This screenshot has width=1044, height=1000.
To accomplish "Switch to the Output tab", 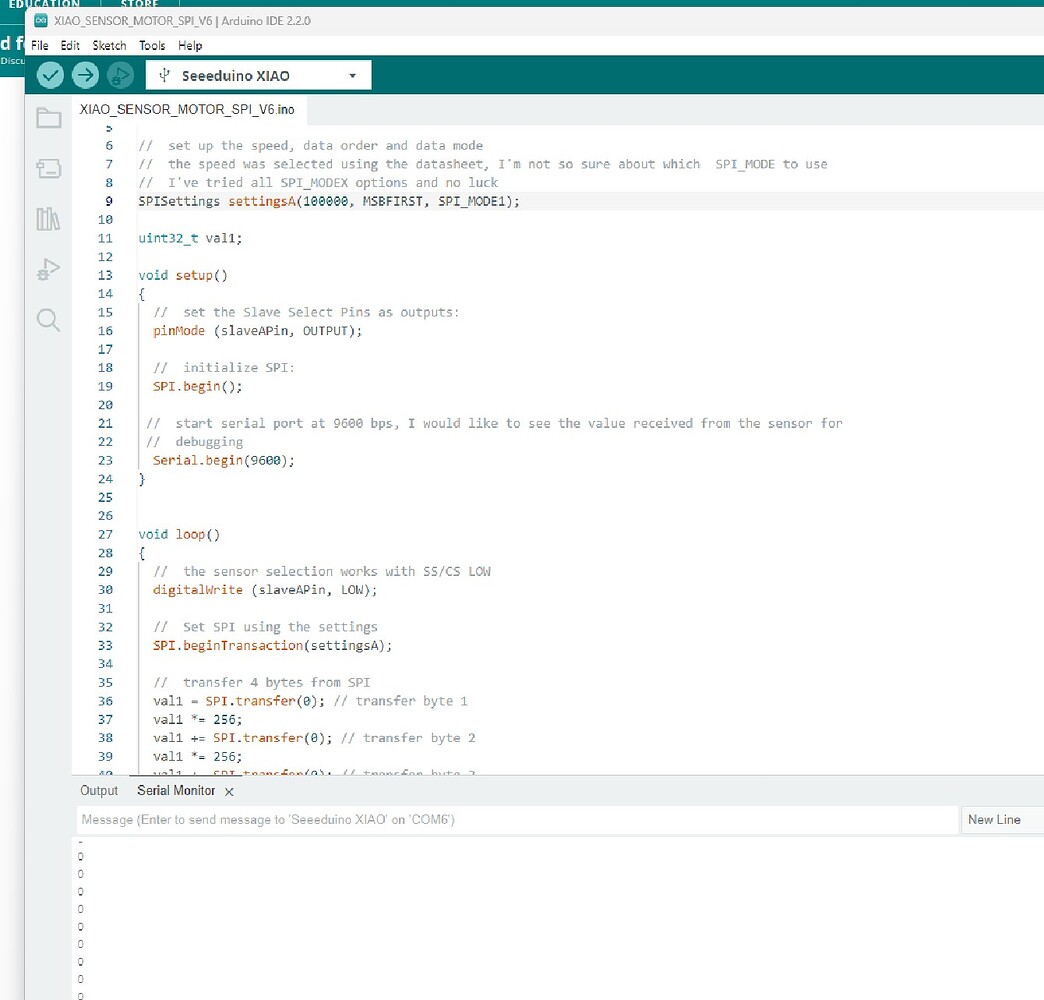I will coord(98,790).
